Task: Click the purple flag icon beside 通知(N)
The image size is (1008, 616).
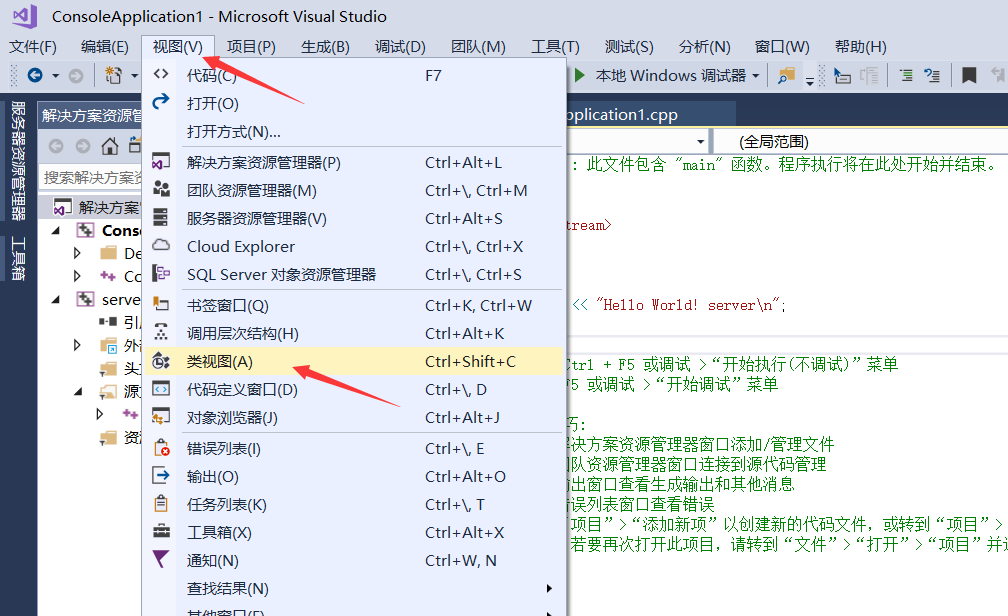Action: [161, 559]
